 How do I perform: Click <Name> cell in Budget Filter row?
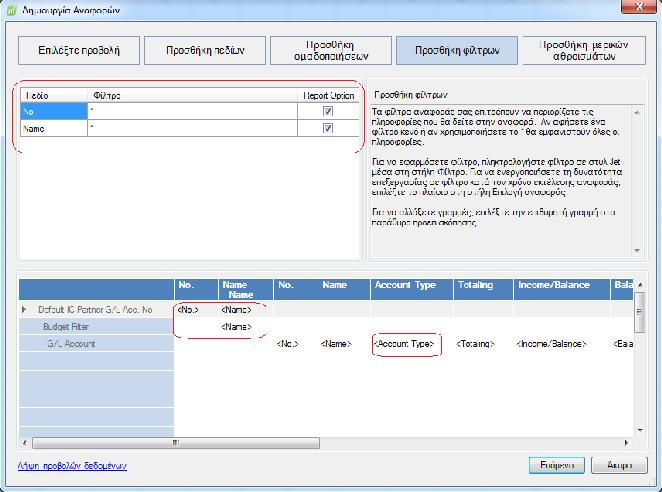click(236, 326)
